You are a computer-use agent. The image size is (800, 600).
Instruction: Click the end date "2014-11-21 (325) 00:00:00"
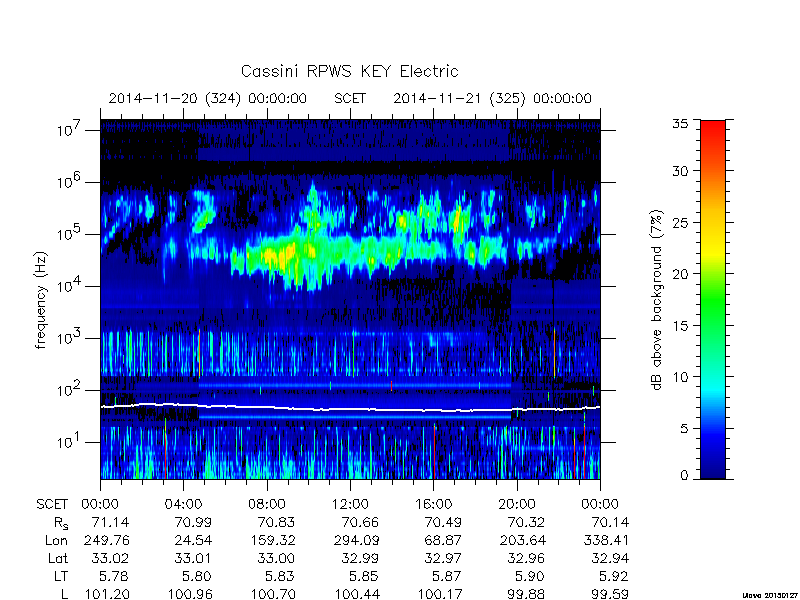[x=492, y=98]
